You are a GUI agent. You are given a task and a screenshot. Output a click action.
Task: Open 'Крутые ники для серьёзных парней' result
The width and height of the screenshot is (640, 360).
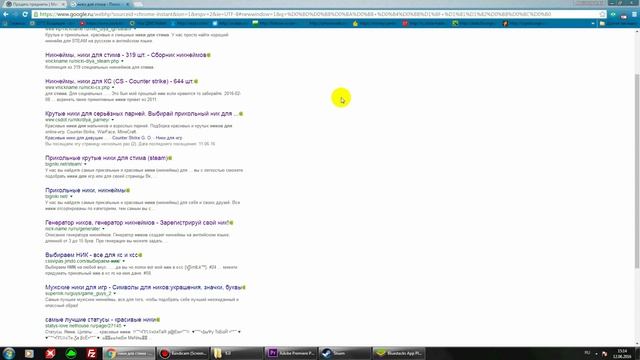(x=141, y=114)
